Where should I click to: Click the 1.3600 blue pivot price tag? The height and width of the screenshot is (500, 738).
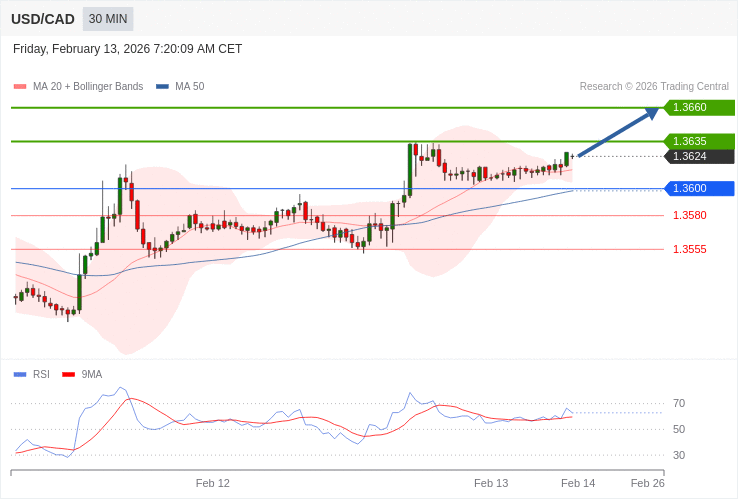(x=699, y=188)
